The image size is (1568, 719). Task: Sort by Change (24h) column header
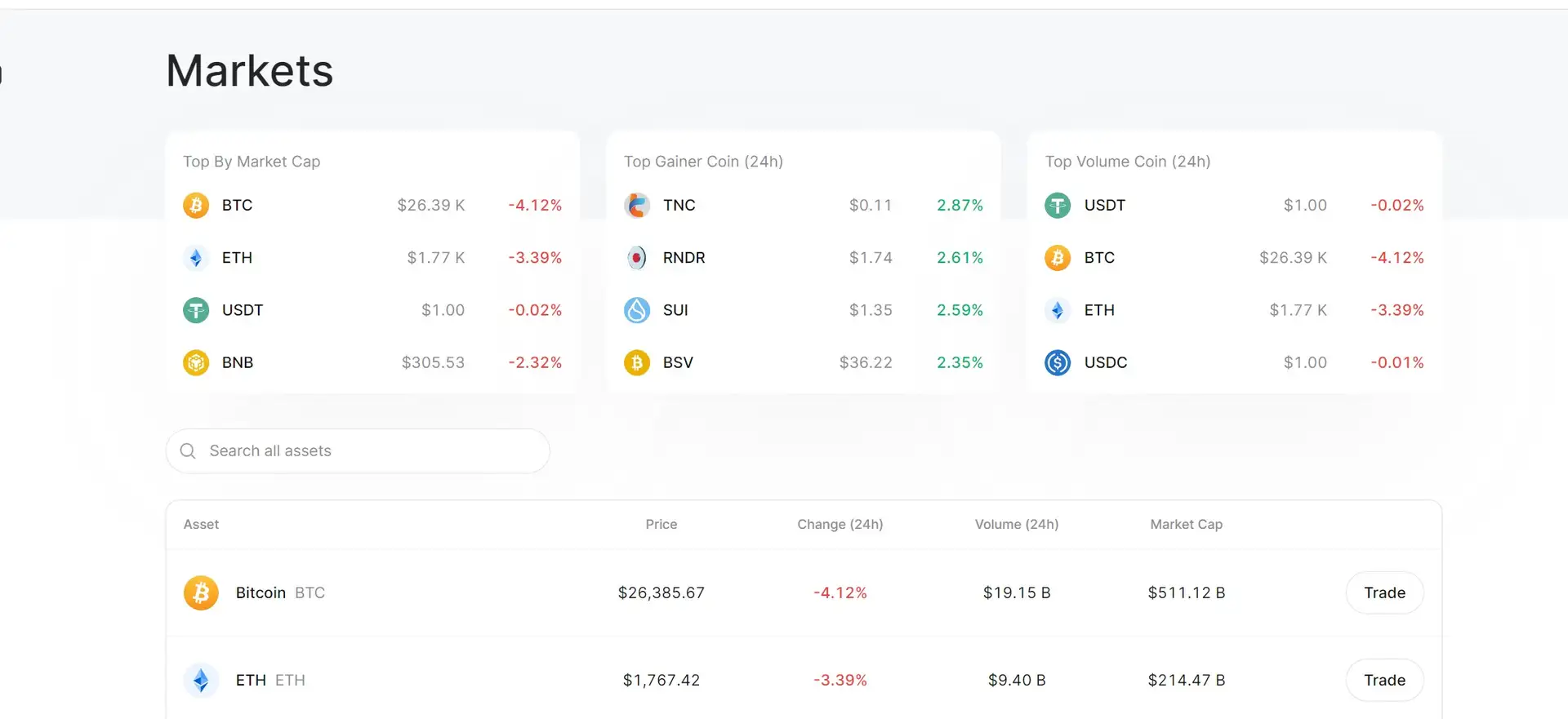coord(840,525)
